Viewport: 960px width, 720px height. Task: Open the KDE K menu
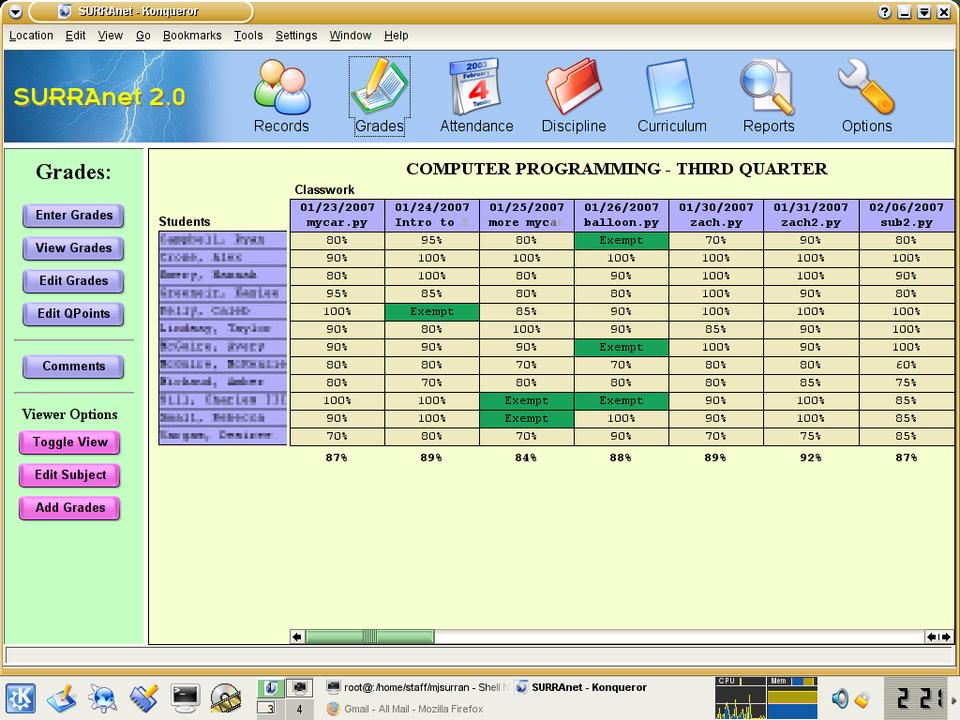click(22, 697)
